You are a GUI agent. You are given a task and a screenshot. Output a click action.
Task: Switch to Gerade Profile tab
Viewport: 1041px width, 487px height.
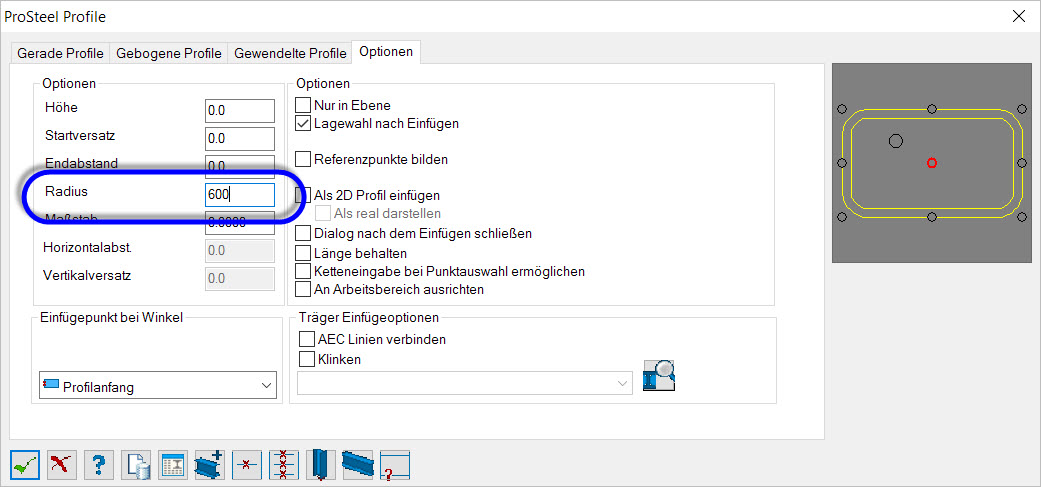(x=60, y=53)
